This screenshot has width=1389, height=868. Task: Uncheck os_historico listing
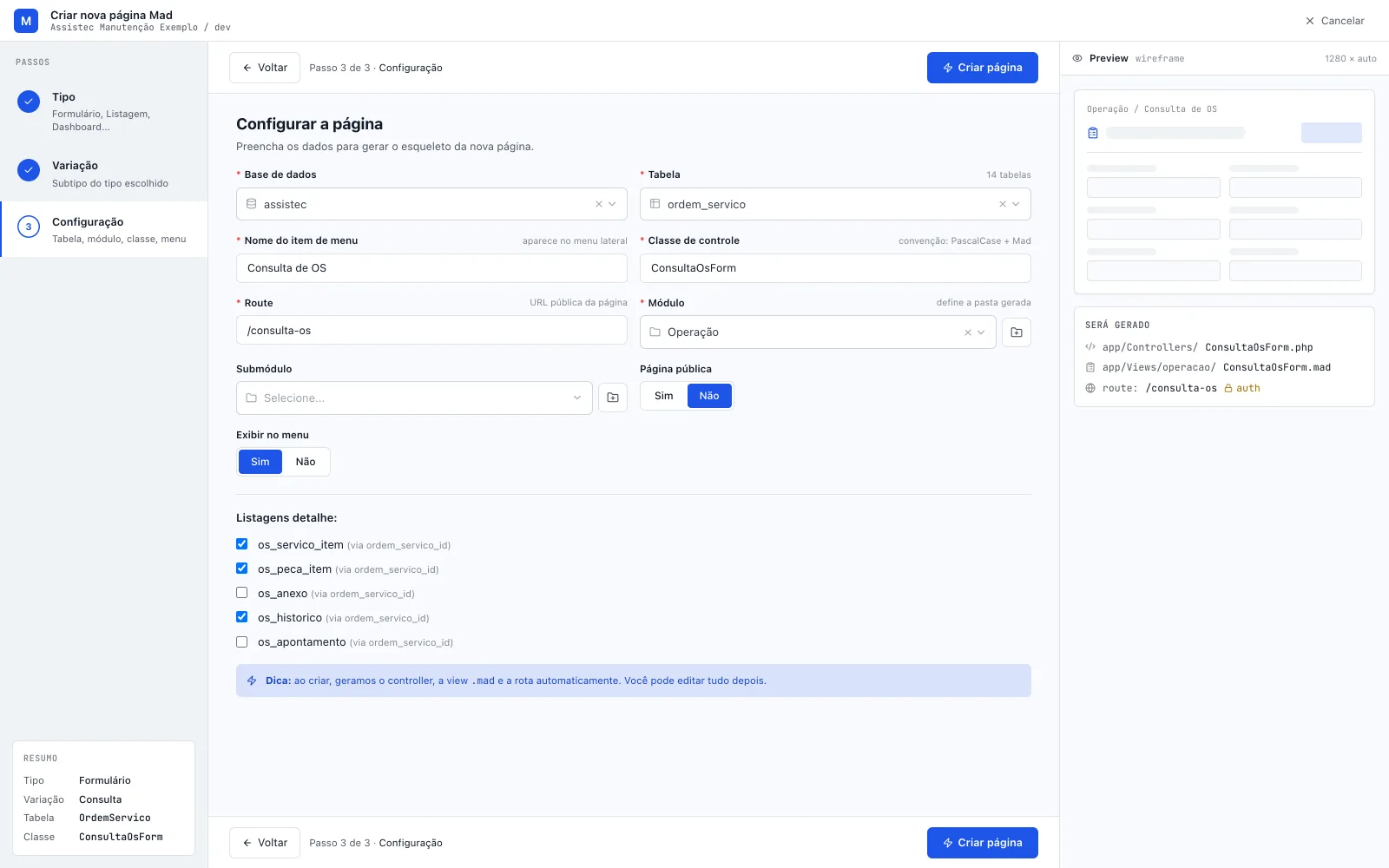pyautogui.click(x=242, y=617)
